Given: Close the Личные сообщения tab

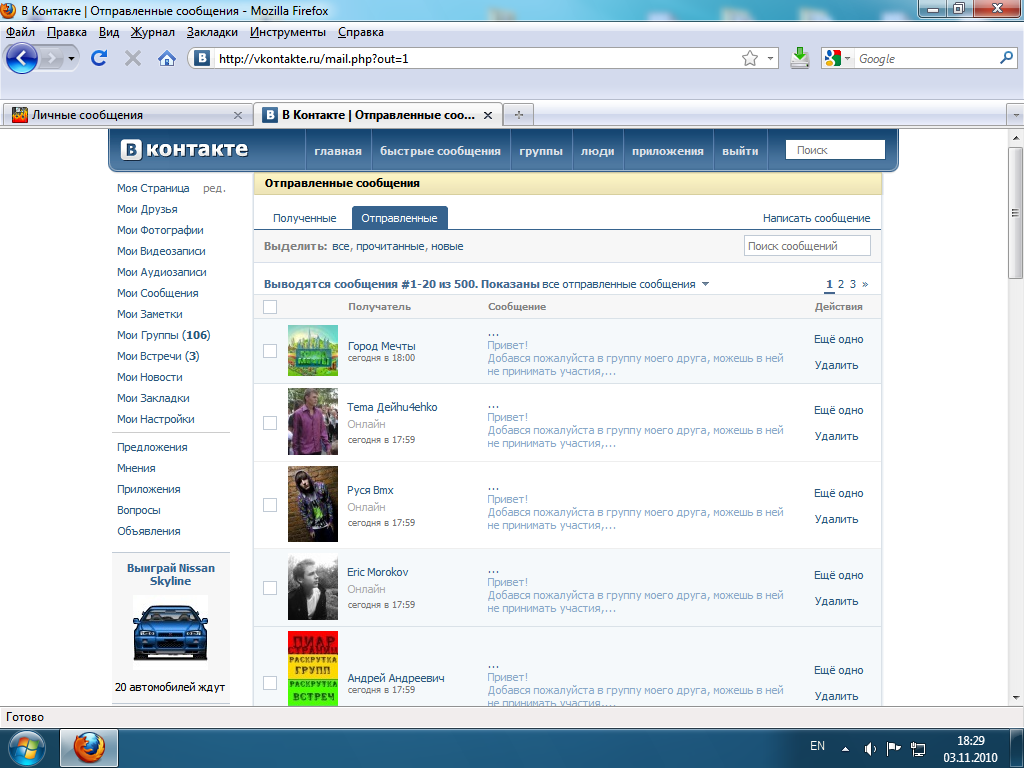Looking at the screenshot, I should coord(238,115).
